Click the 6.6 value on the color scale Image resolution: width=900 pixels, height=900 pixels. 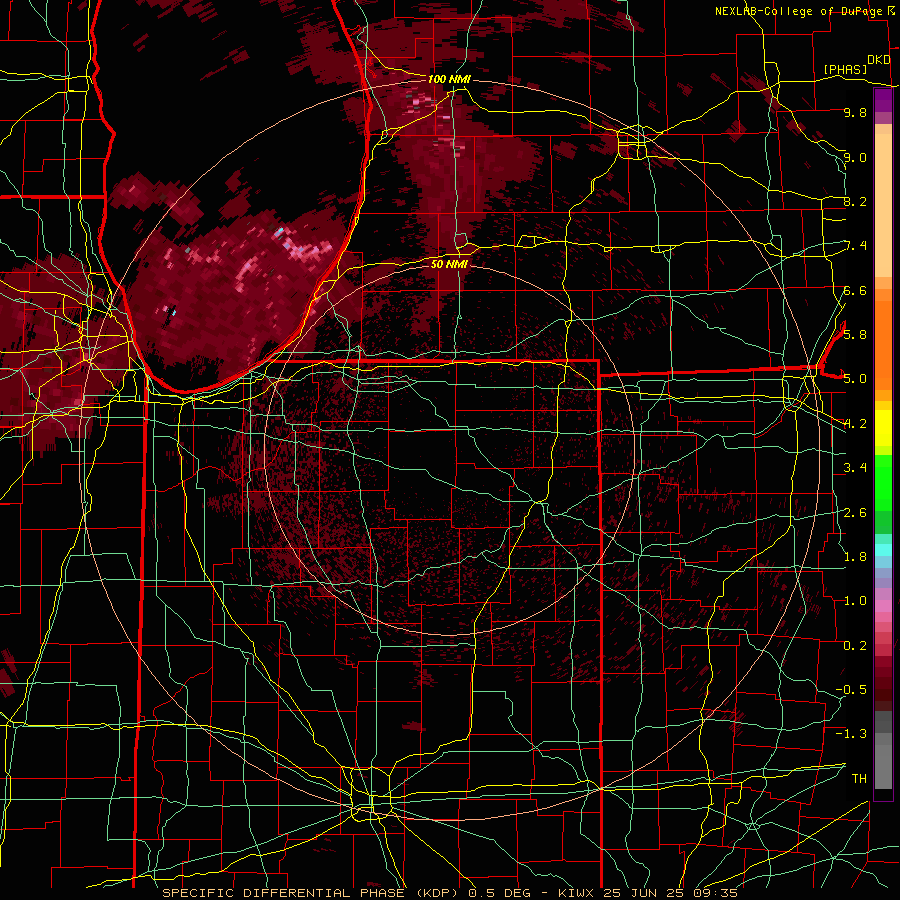pos(855,290)
